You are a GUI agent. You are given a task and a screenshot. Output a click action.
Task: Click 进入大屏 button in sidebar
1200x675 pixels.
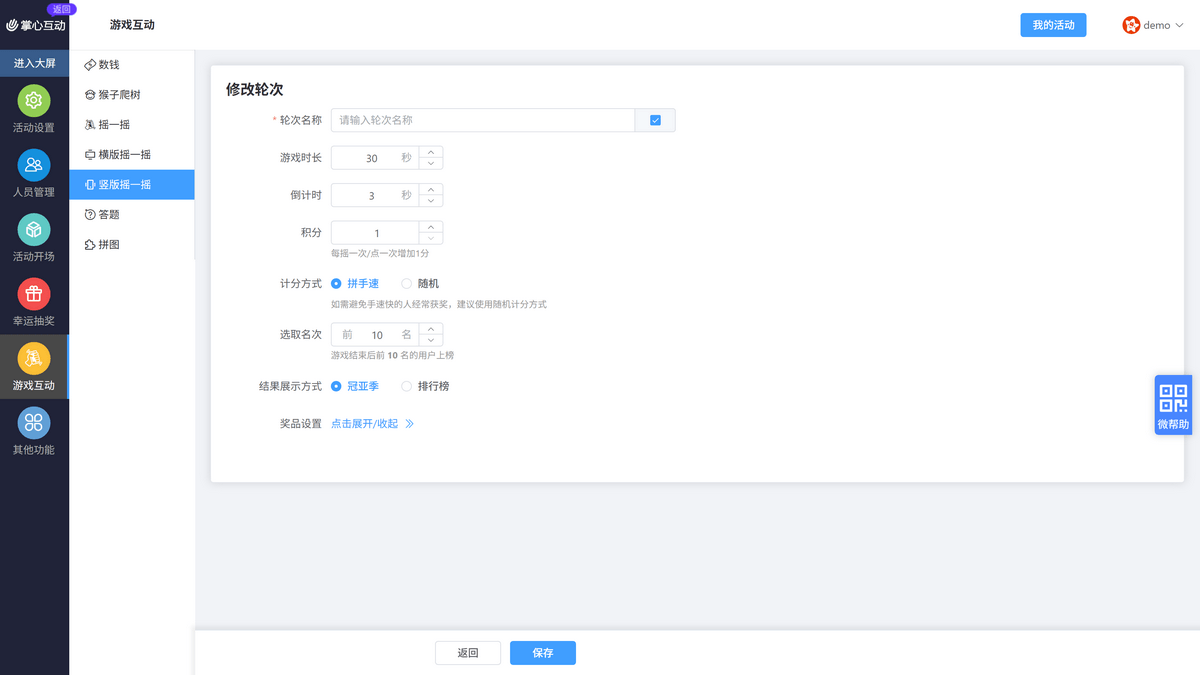point(34,63)
